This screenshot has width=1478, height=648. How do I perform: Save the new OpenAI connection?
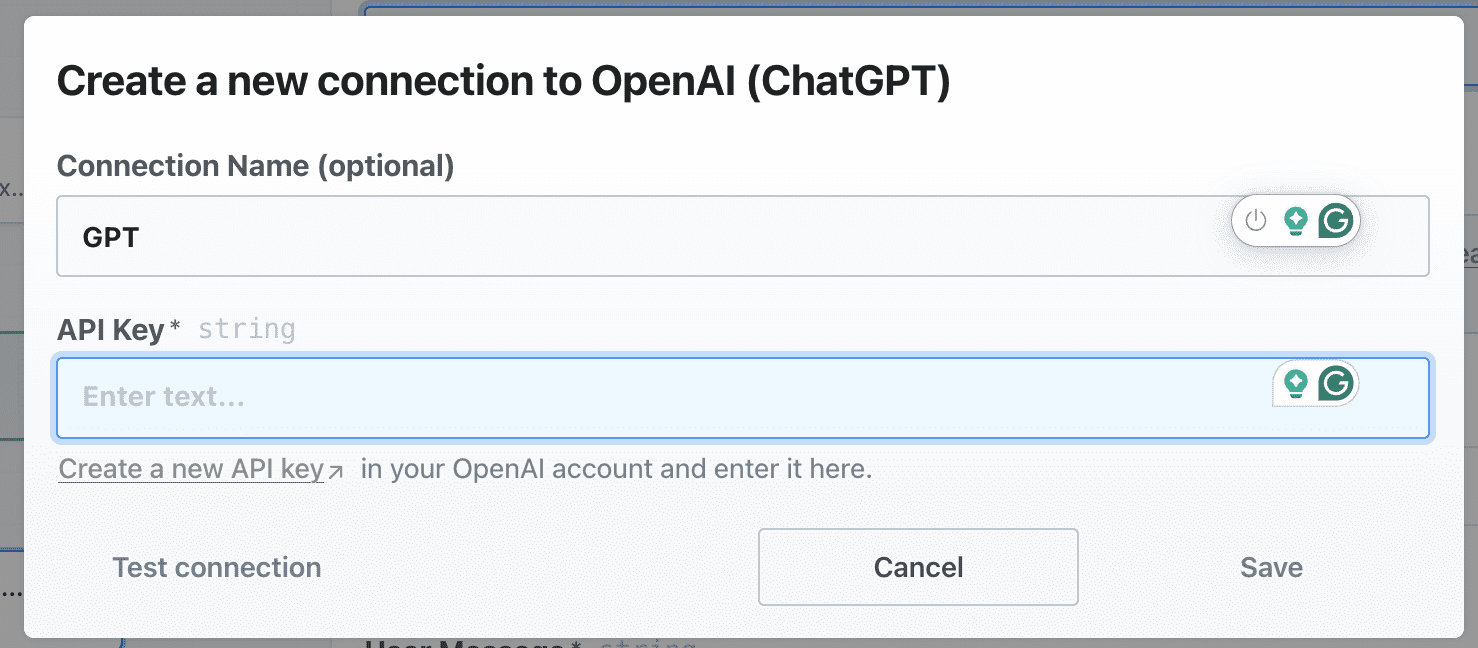[1271, 567]
